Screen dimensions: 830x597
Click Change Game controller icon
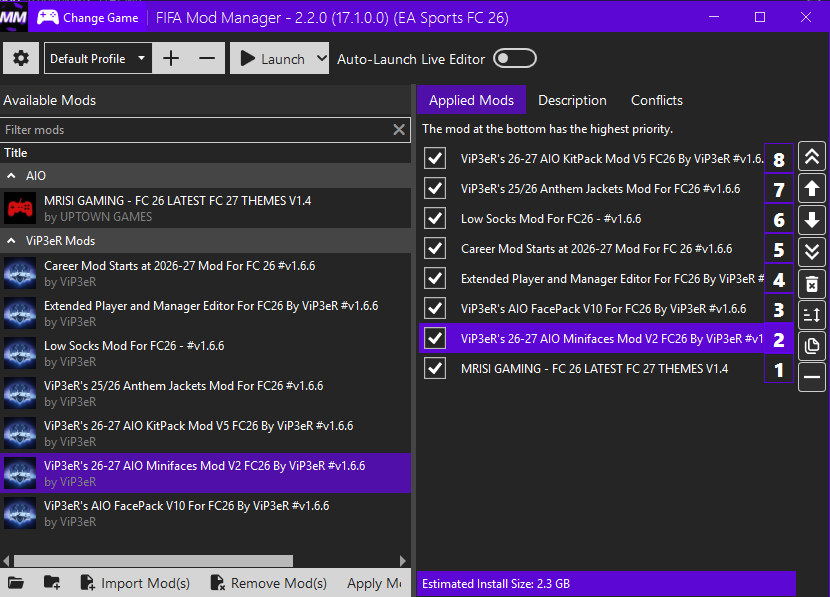pyautogui.click(x=48, y=17)
